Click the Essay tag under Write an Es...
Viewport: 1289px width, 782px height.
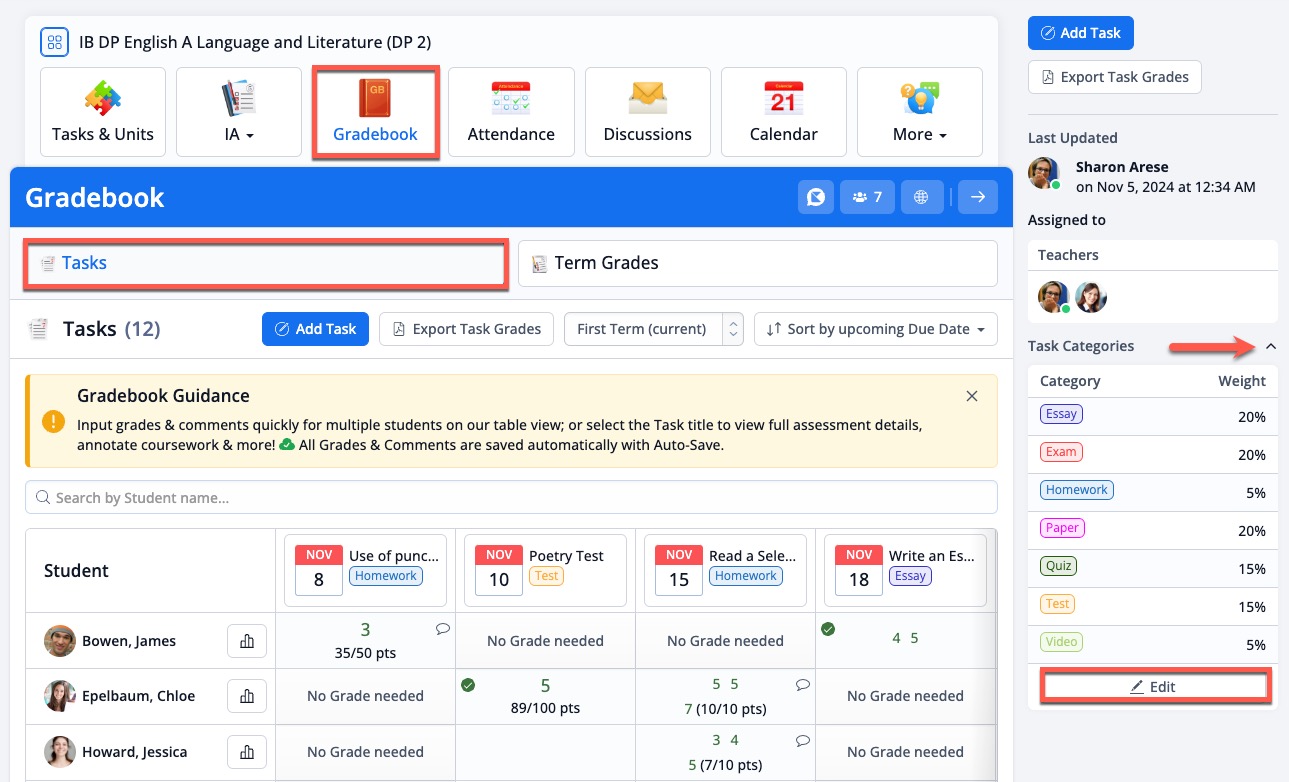[x=910, y=576]
